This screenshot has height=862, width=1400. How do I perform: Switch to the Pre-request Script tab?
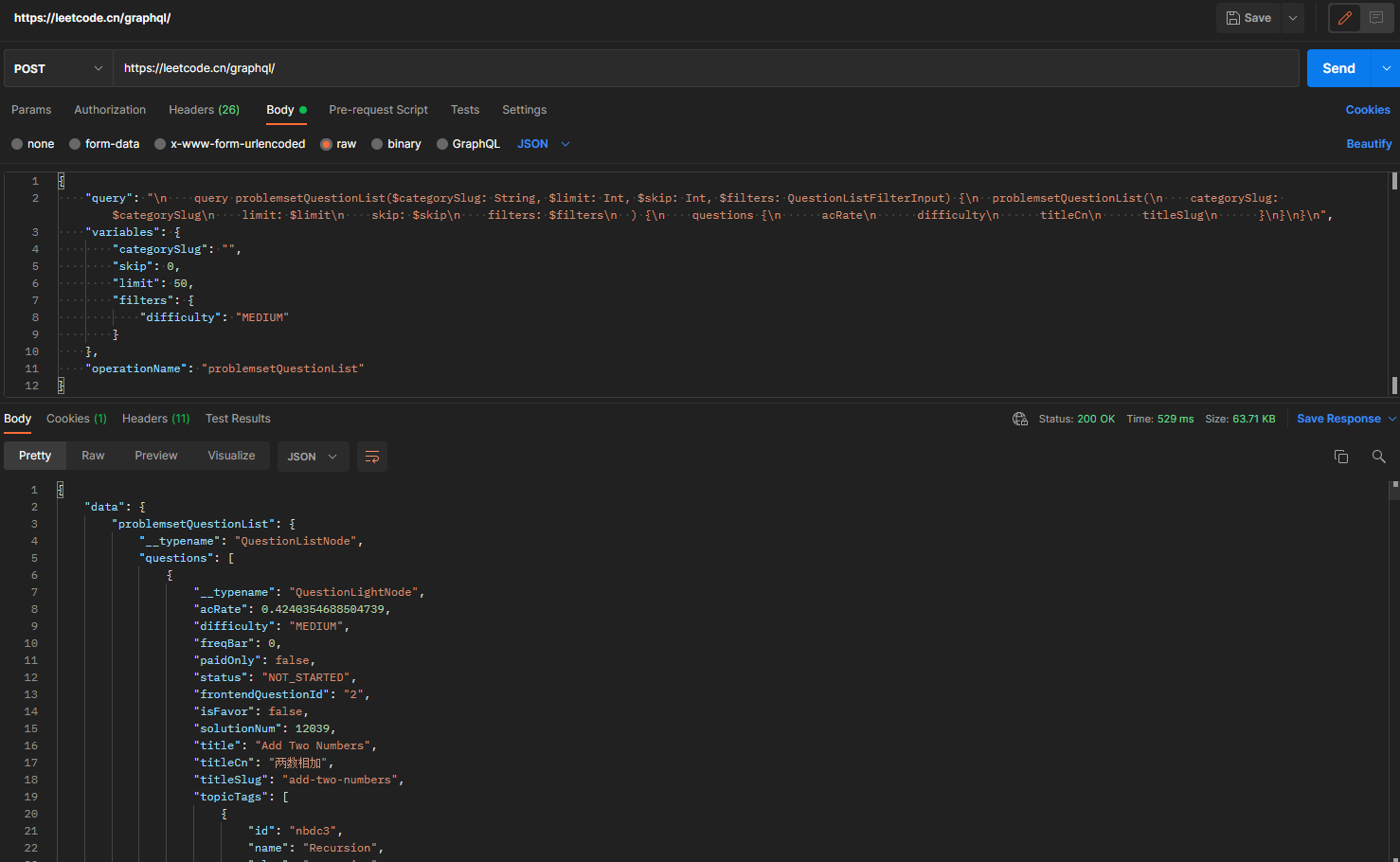point(378,110)
